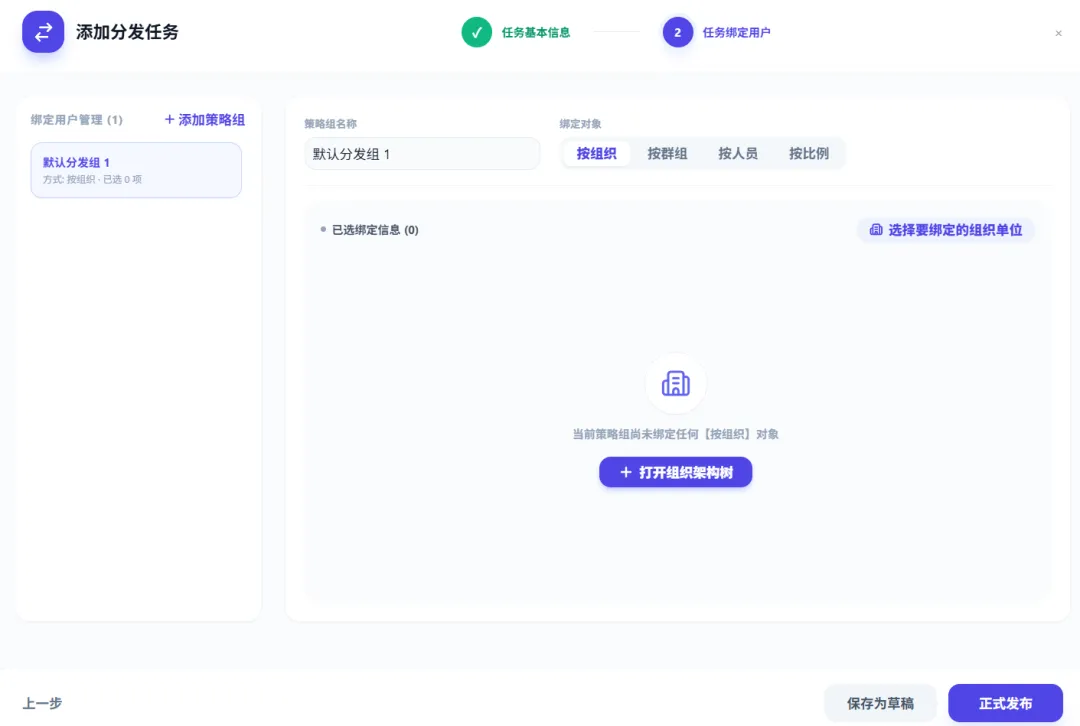Click 保存为草稿 button
Image resolution: width=1080 pixels, height=726 pixels.
(x=880, y=703)
